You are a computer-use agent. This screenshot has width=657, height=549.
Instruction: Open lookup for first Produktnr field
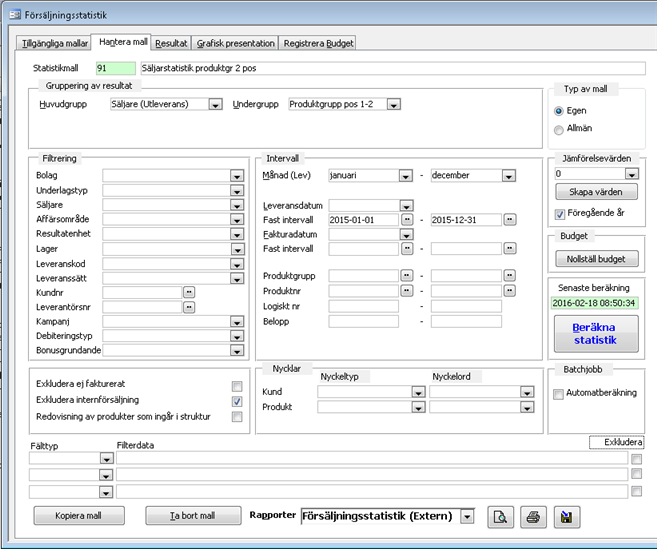[406, 291]
